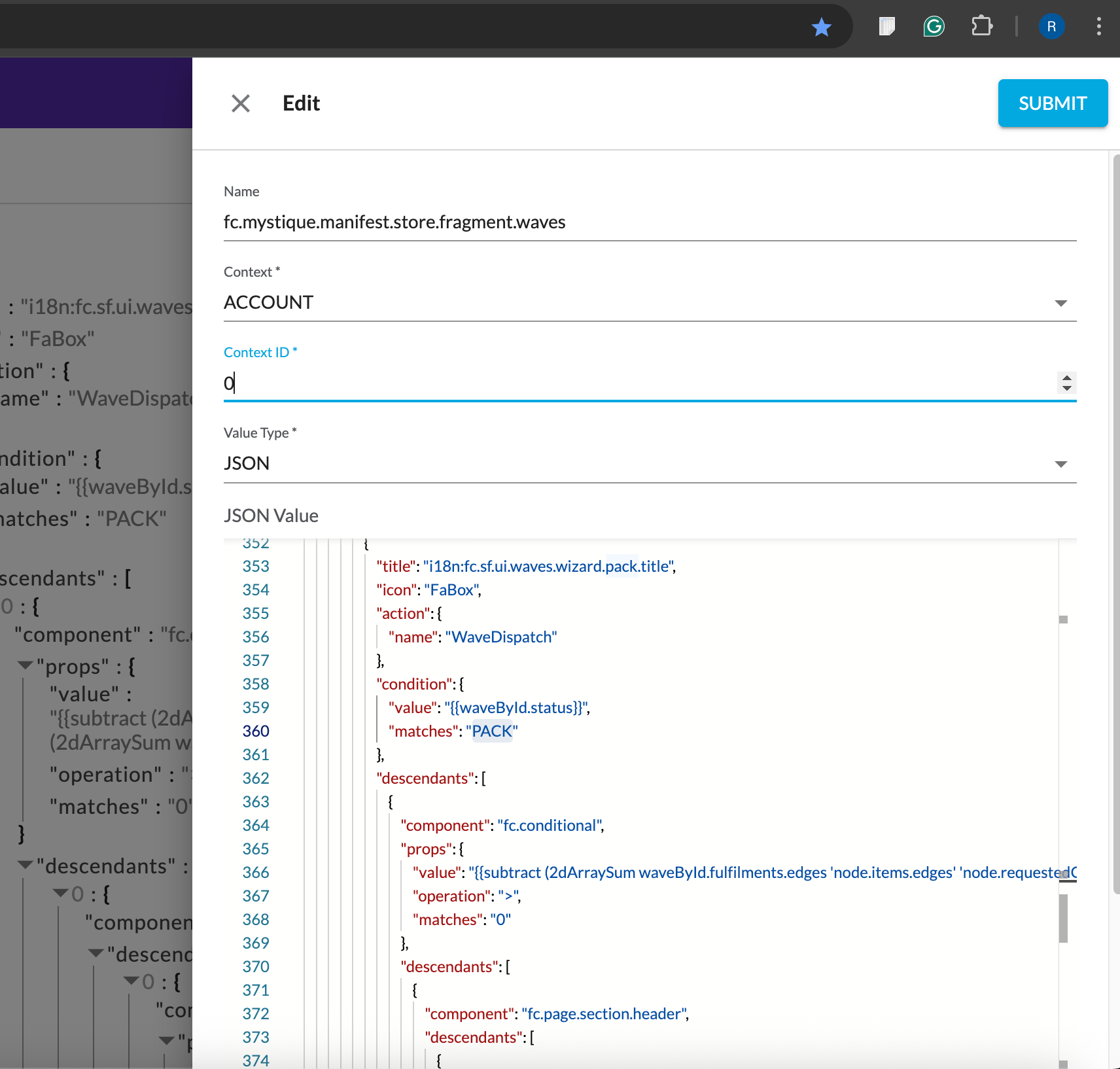The width and height of the screenshot is (1120, 1069).
Task: Place cursor on "PACK" in line 360
Action: [492, 731]
